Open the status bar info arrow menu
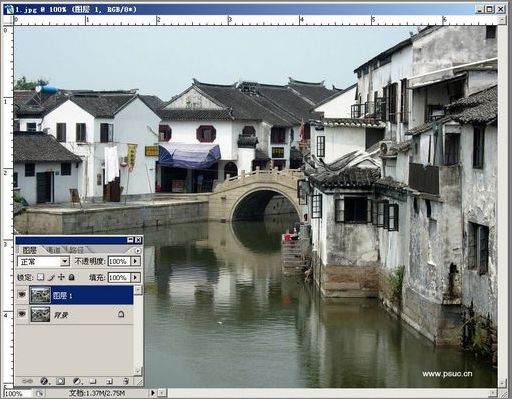The width and height of the screenshot is (512, 399). (153, 393)
